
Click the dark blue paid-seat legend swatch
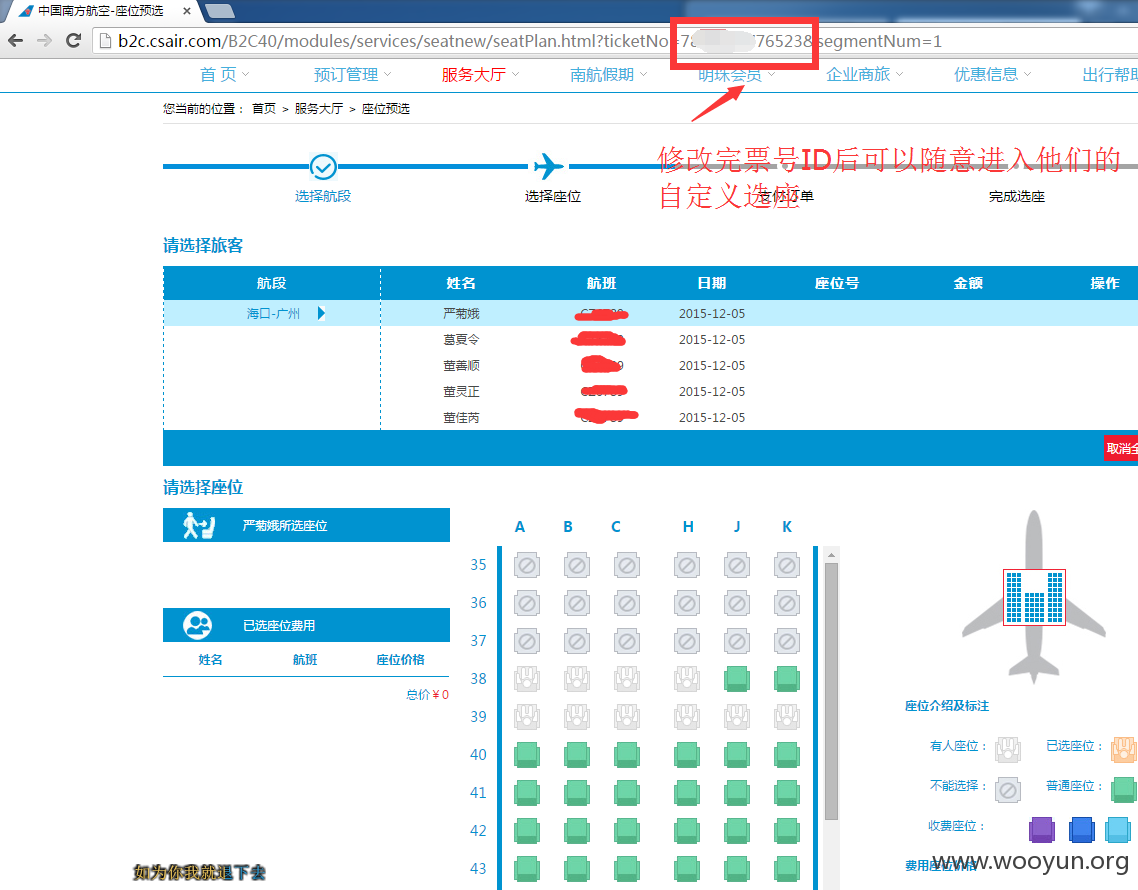pyautogui.click(x=1081, y=829)
